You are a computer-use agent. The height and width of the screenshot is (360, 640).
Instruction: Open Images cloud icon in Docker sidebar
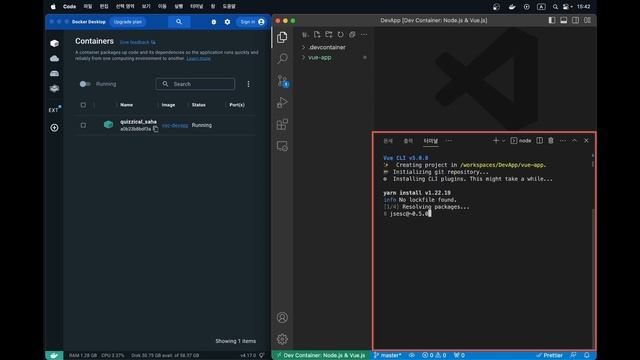click(54, 58)
